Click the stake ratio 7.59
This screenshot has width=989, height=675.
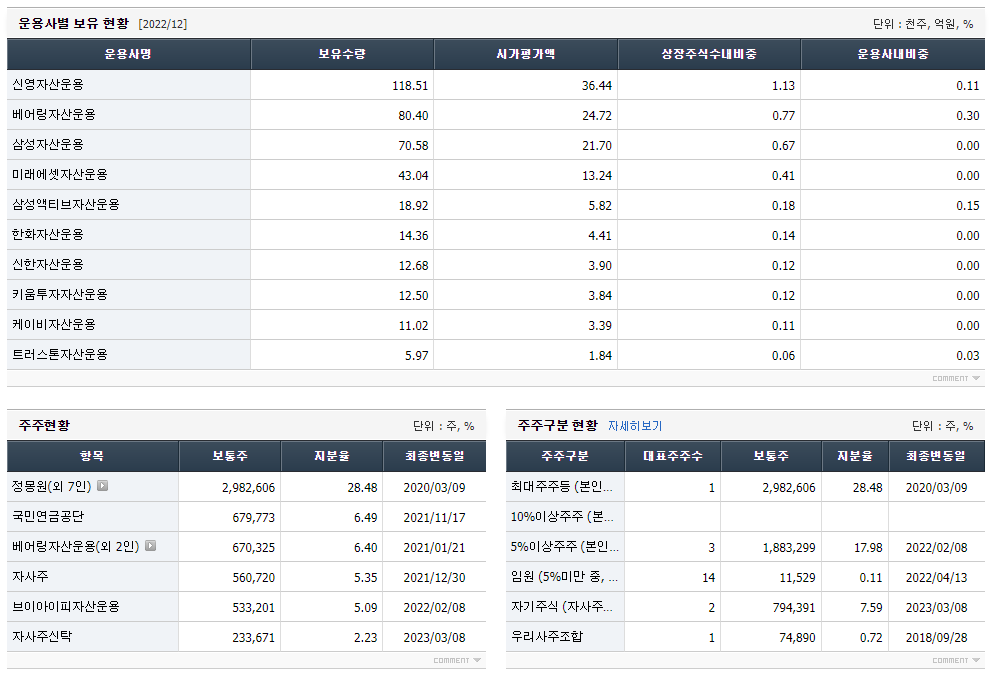[x=870, y=608]
